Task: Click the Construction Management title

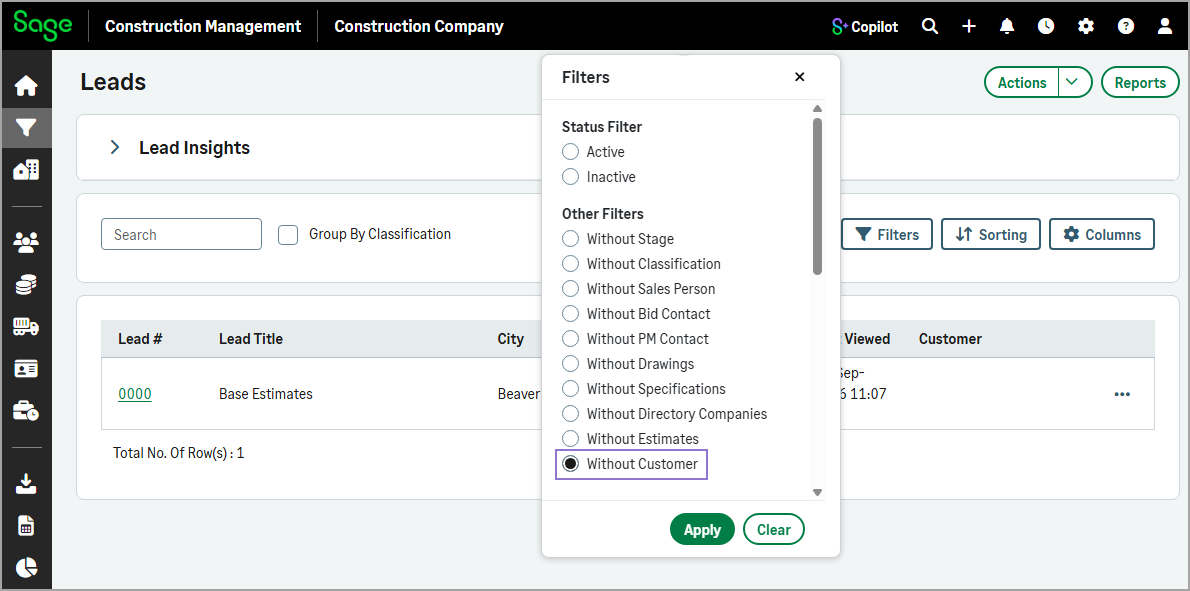Action: (x=203, y=27)
